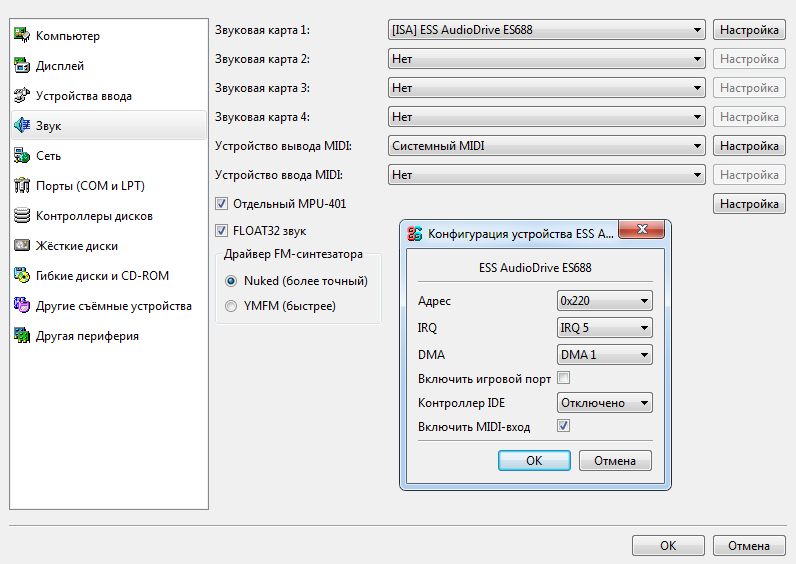
Task: Switch to the Дисплей label
Action: click(60, 65)
